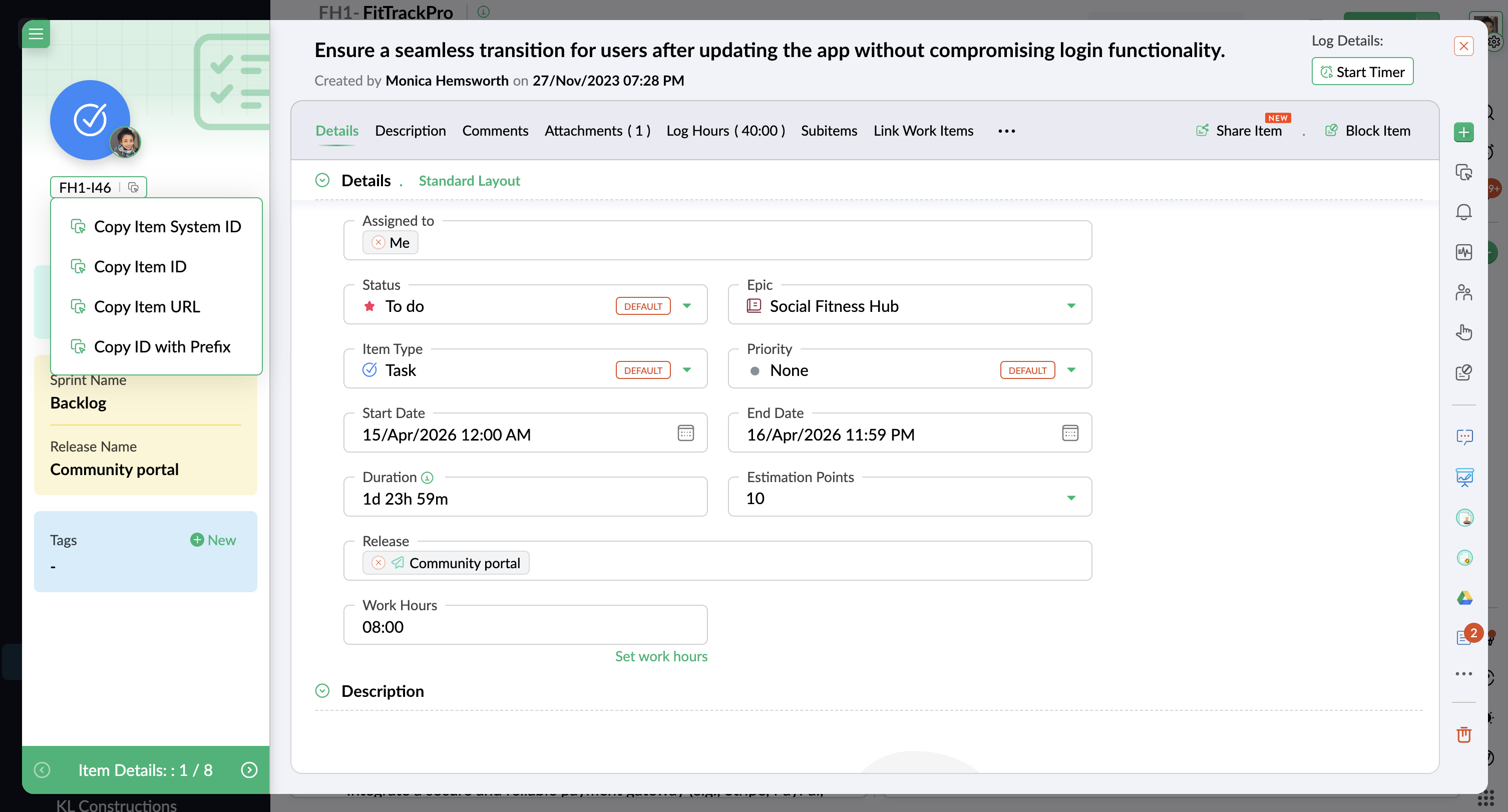Screen dimensions: 1508x812
Task: Select Copy Item URL menu entry
Action: 146,307
